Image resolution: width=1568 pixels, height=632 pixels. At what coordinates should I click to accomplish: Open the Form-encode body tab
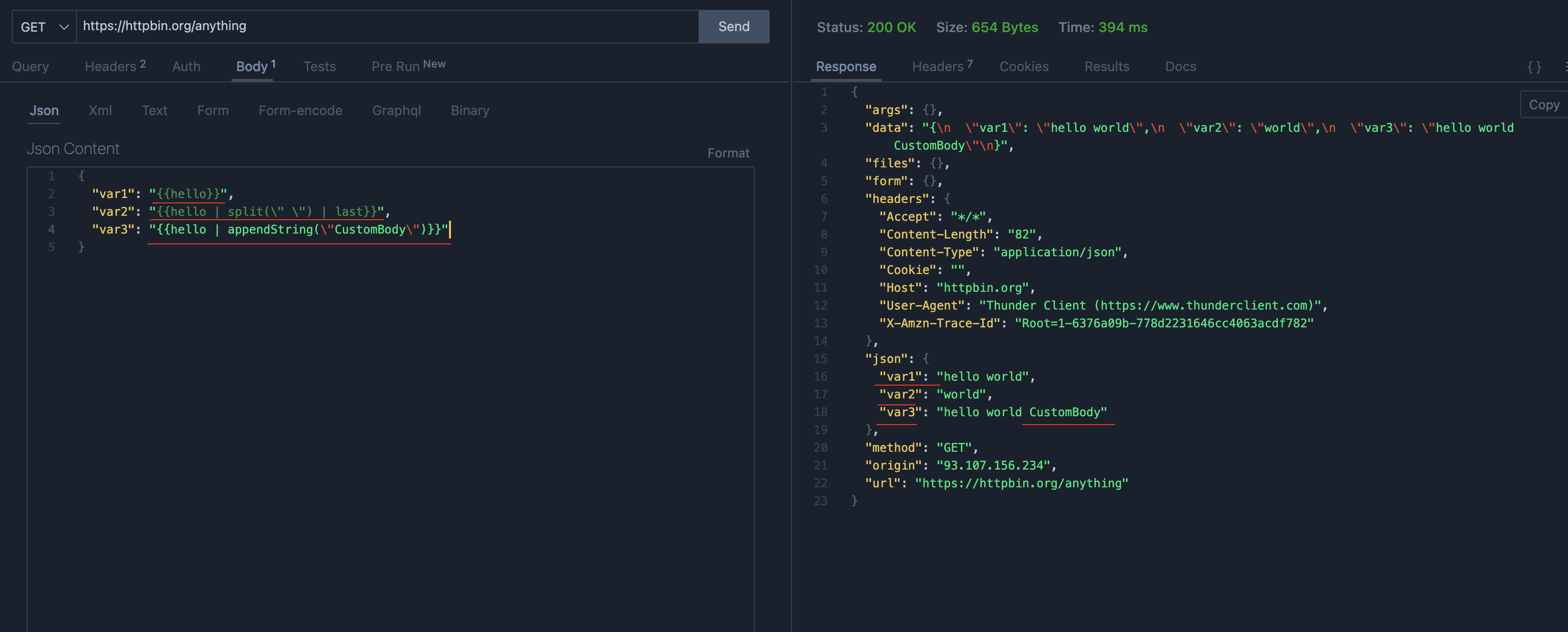(x=299, y=111)
